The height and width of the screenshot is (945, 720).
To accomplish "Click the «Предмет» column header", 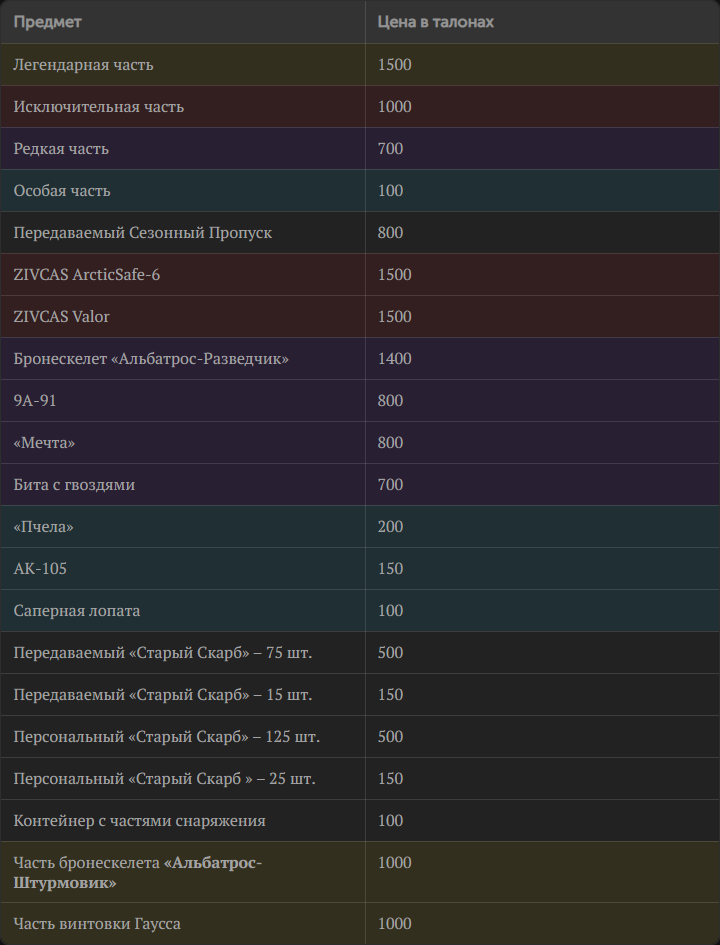I will coord(48,21).
